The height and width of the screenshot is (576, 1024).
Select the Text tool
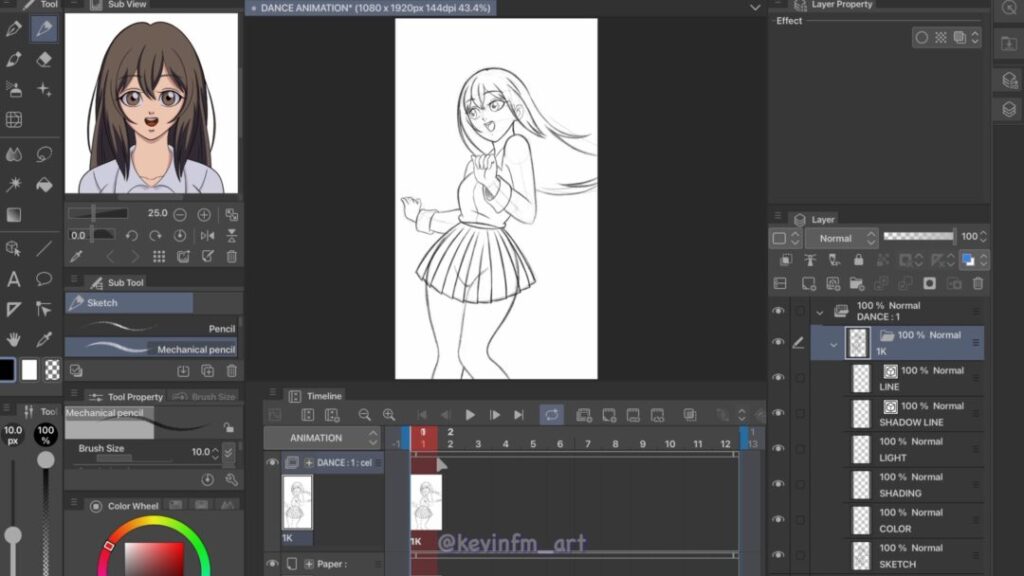13,280
